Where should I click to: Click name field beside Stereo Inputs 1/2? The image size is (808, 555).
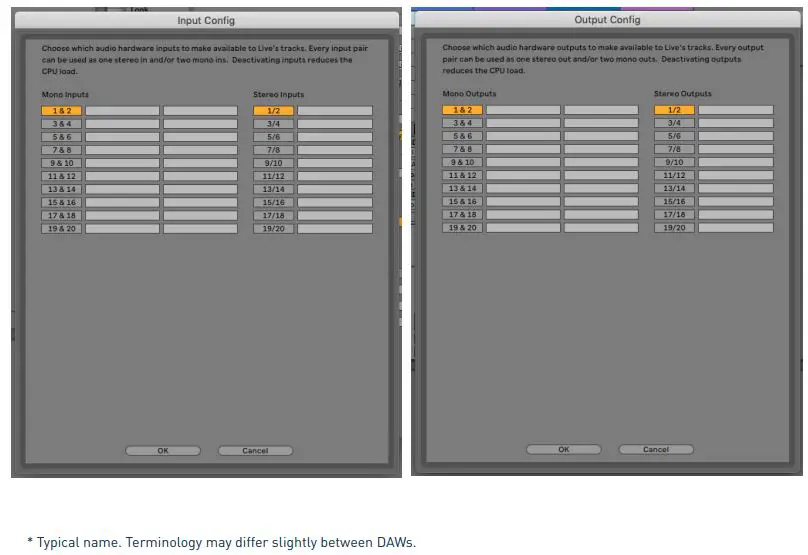point(335,111)
